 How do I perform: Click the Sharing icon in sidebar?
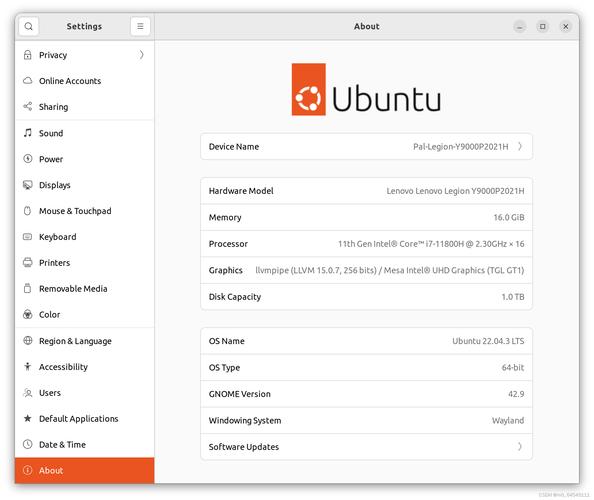[28, 106]
